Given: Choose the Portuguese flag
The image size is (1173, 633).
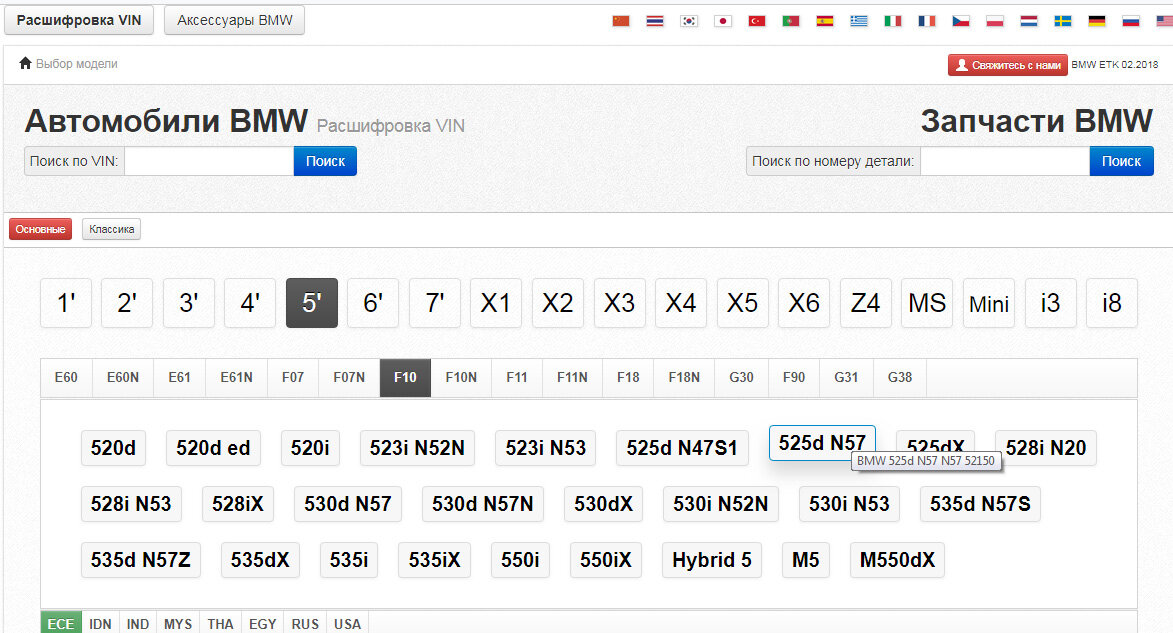Looking at the screenshot, I should [791, 21].
